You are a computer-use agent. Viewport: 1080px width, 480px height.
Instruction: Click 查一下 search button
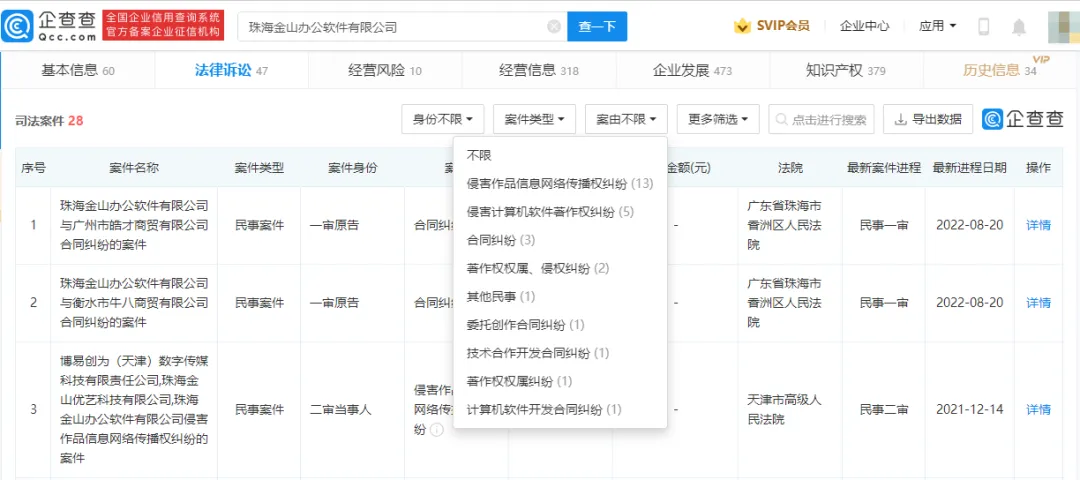(597, 27)
